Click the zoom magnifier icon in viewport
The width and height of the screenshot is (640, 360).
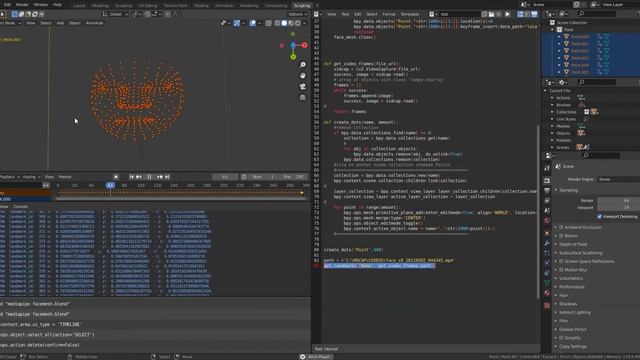point(302,65)
